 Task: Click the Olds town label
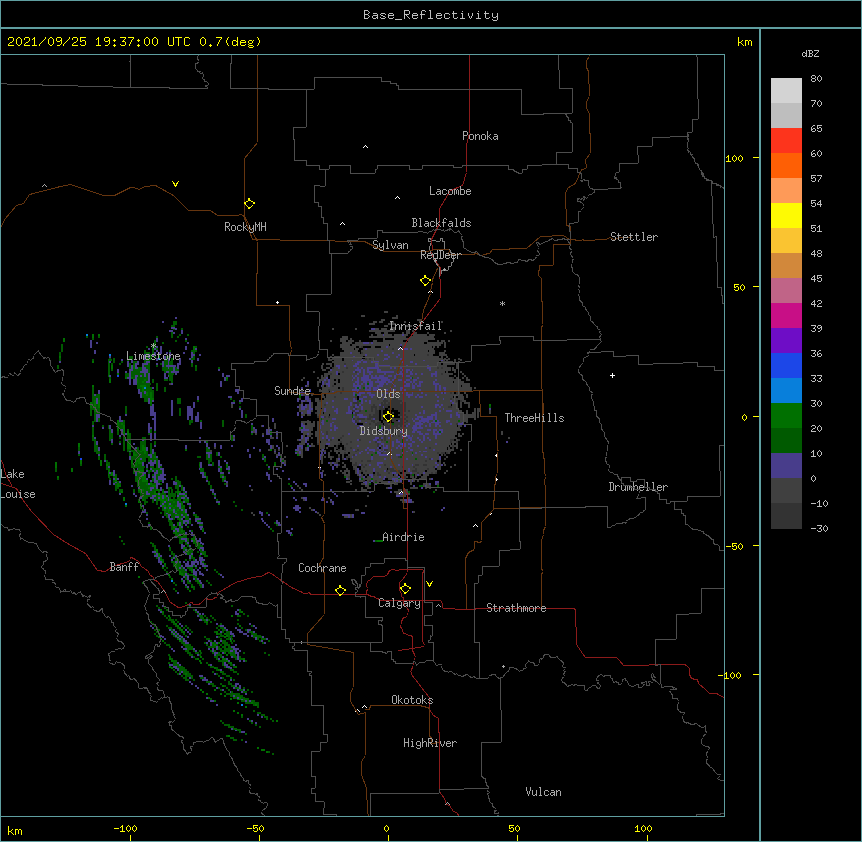point(388,394)
